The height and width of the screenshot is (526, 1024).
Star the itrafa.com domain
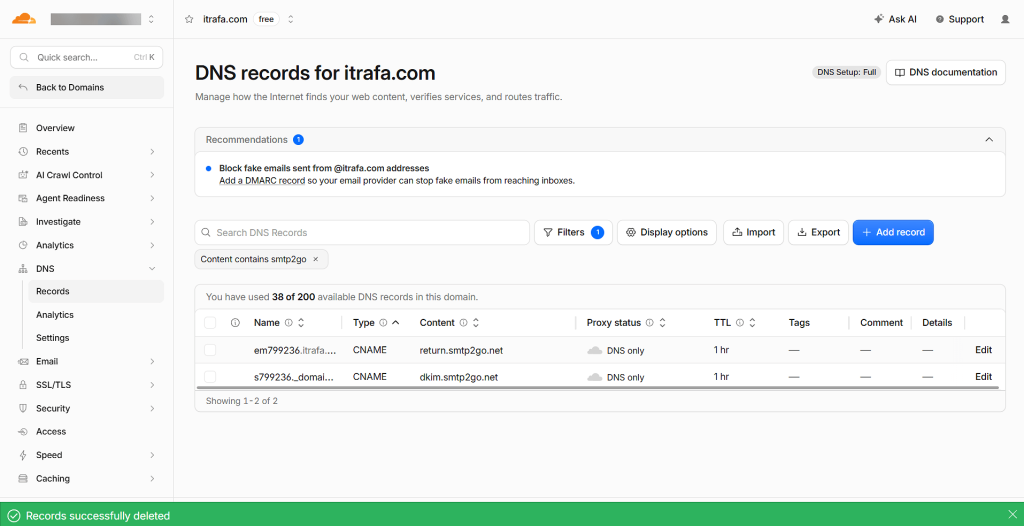tap(189, 20)
